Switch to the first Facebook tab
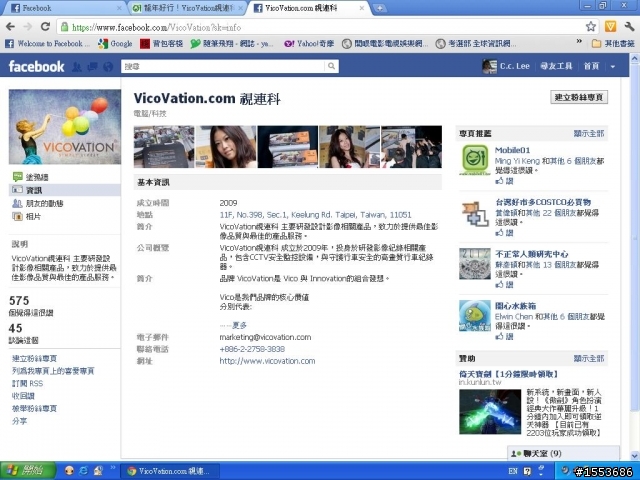Image resolution: width=640 pixels, height=480 pixels. click(65, 8)
